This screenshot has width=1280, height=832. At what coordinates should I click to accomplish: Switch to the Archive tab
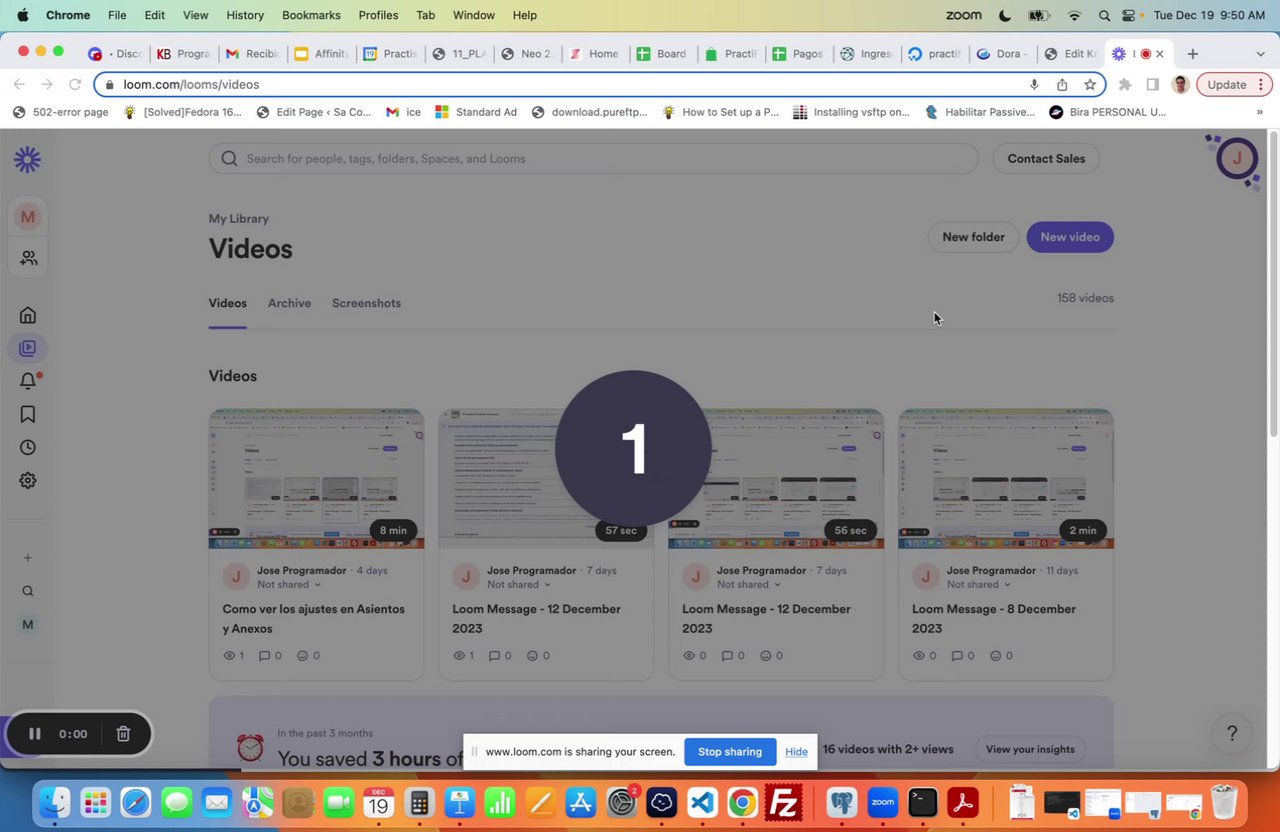tap(289, 303)
